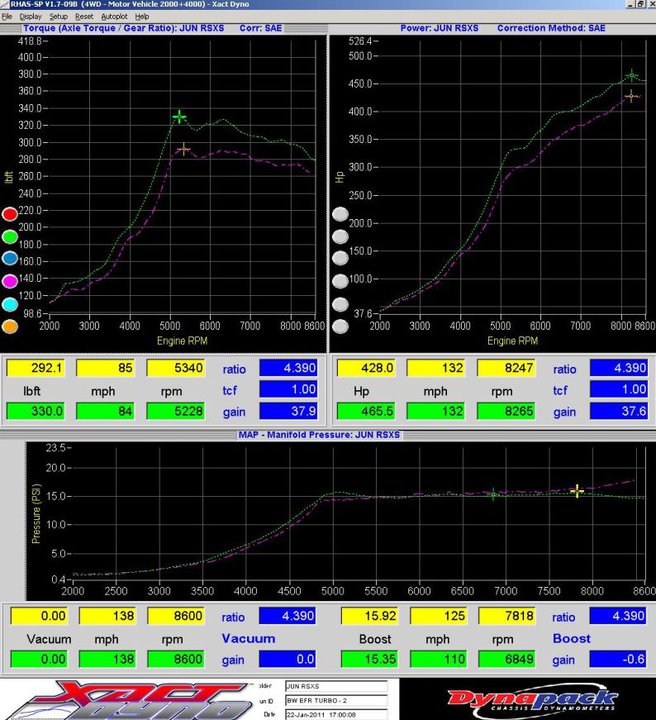This screenshot has width=656, height=720.
Task: Click the magenta run color circle
Action: (x=10, y=281)
